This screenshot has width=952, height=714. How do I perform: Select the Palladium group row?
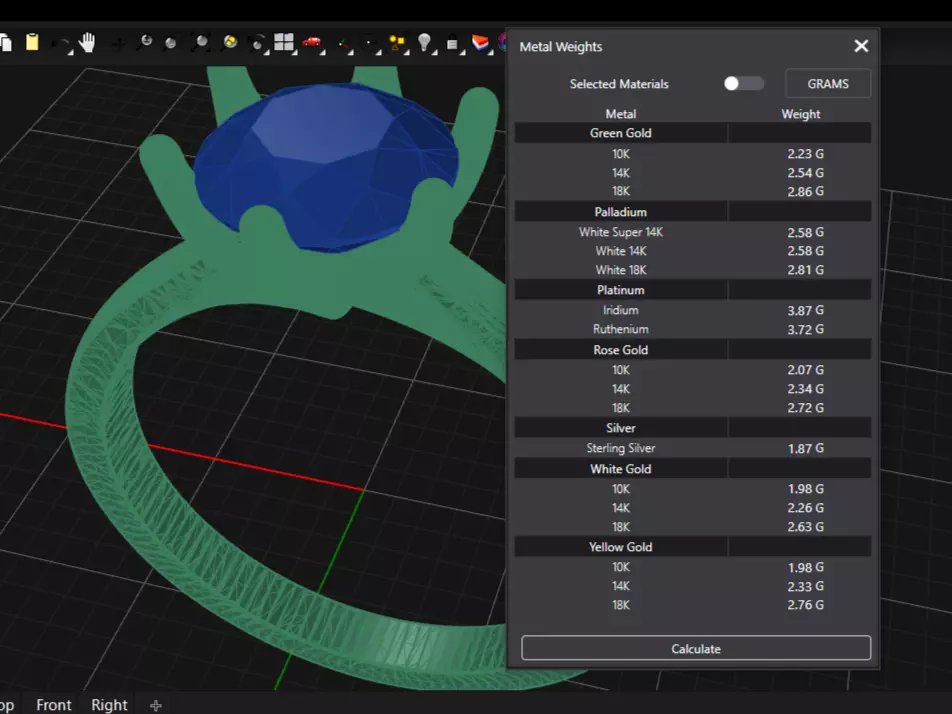pos(693,212)
